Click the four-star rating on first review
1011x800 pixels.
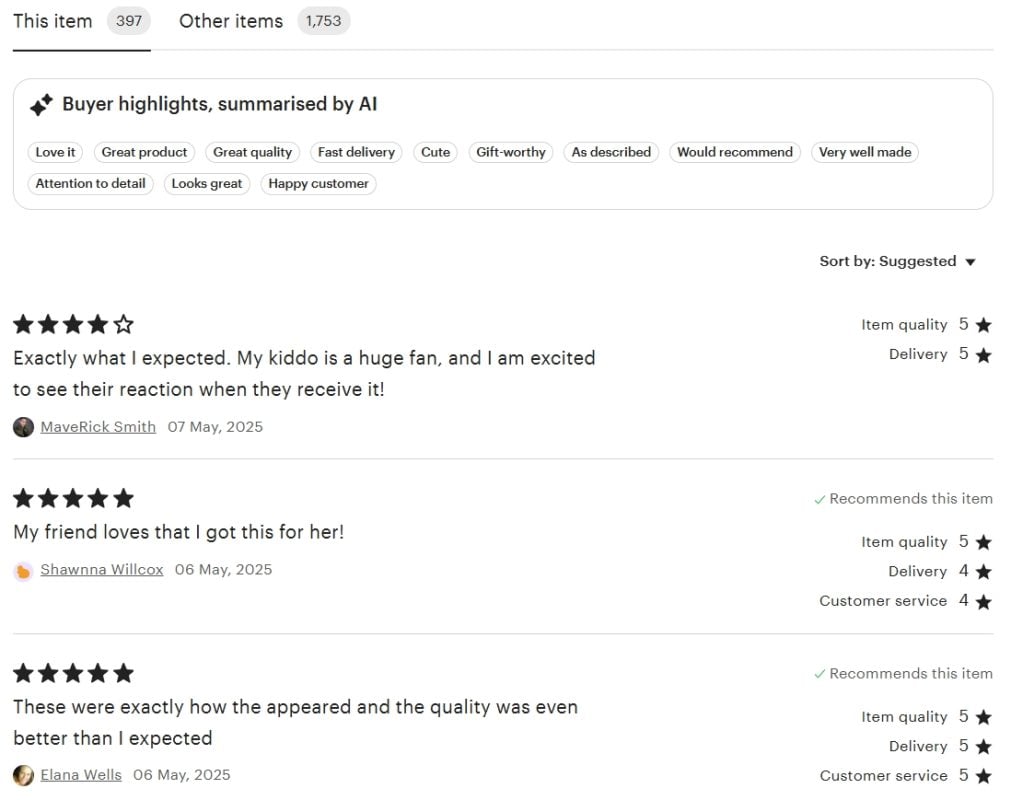point(73,324)
